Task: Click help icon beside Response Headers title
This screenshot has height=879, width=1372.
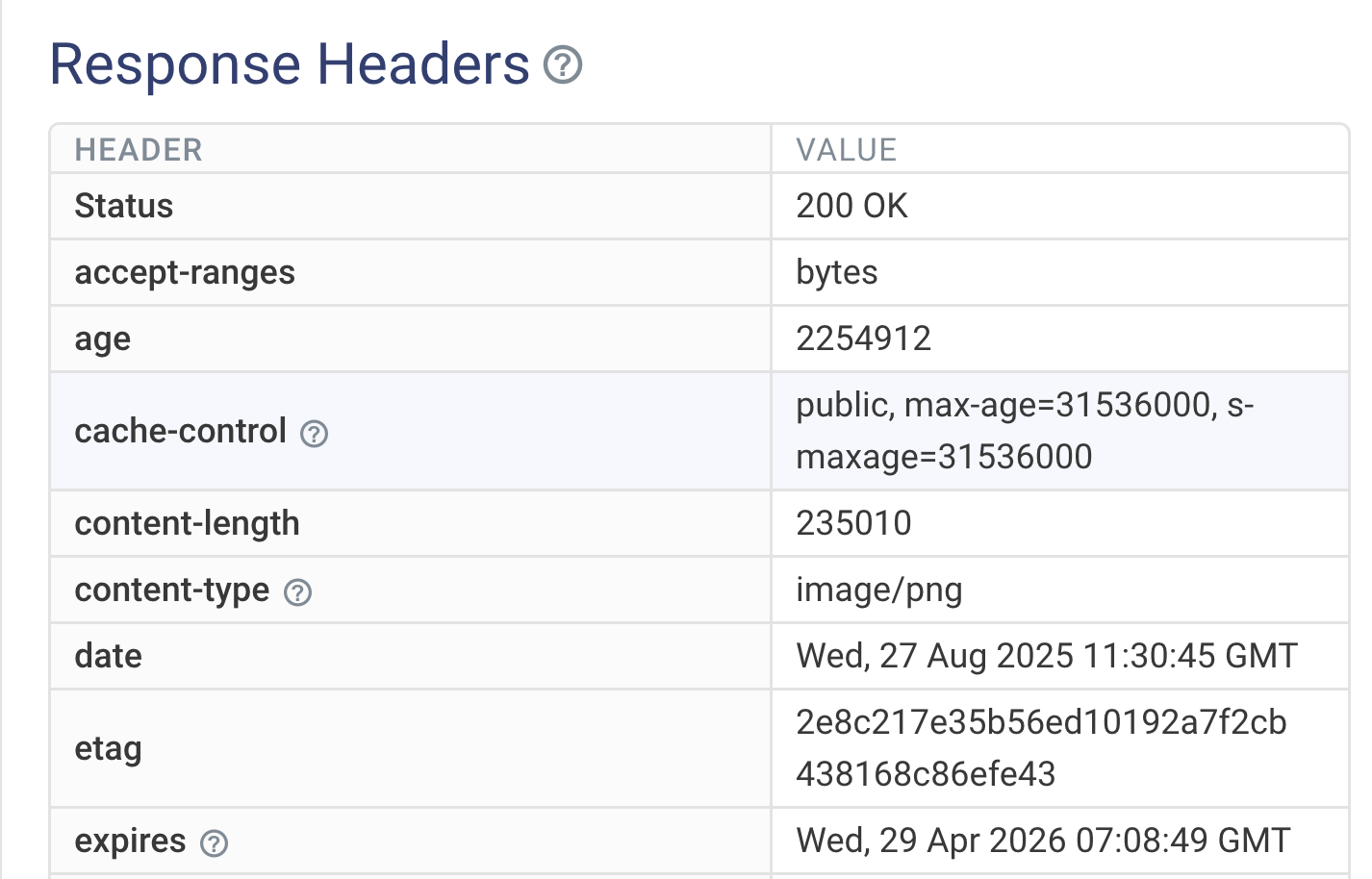Action: pos(563,65)
